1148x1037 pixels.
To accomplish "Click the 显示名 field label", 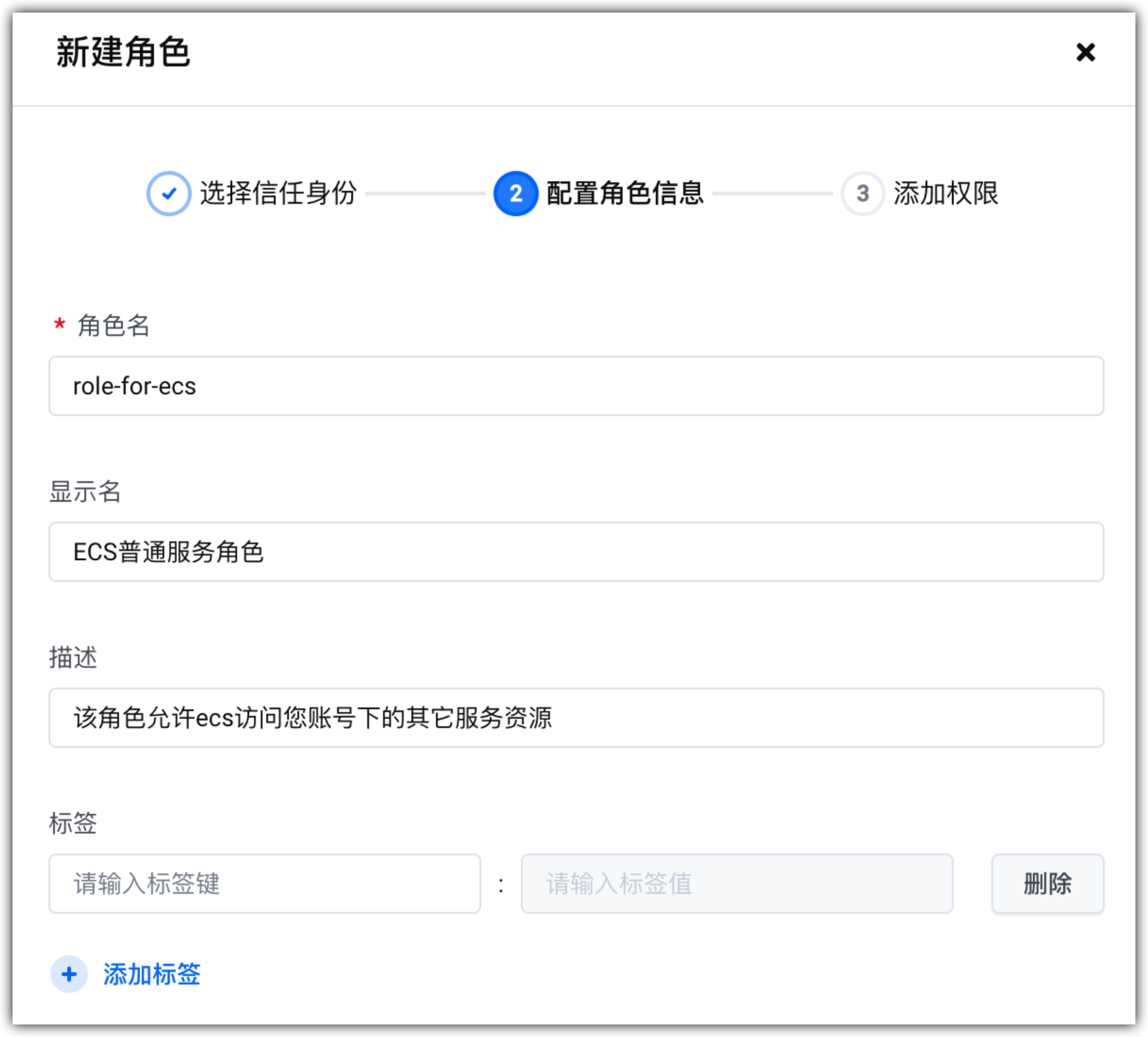I will click(85, 491).
